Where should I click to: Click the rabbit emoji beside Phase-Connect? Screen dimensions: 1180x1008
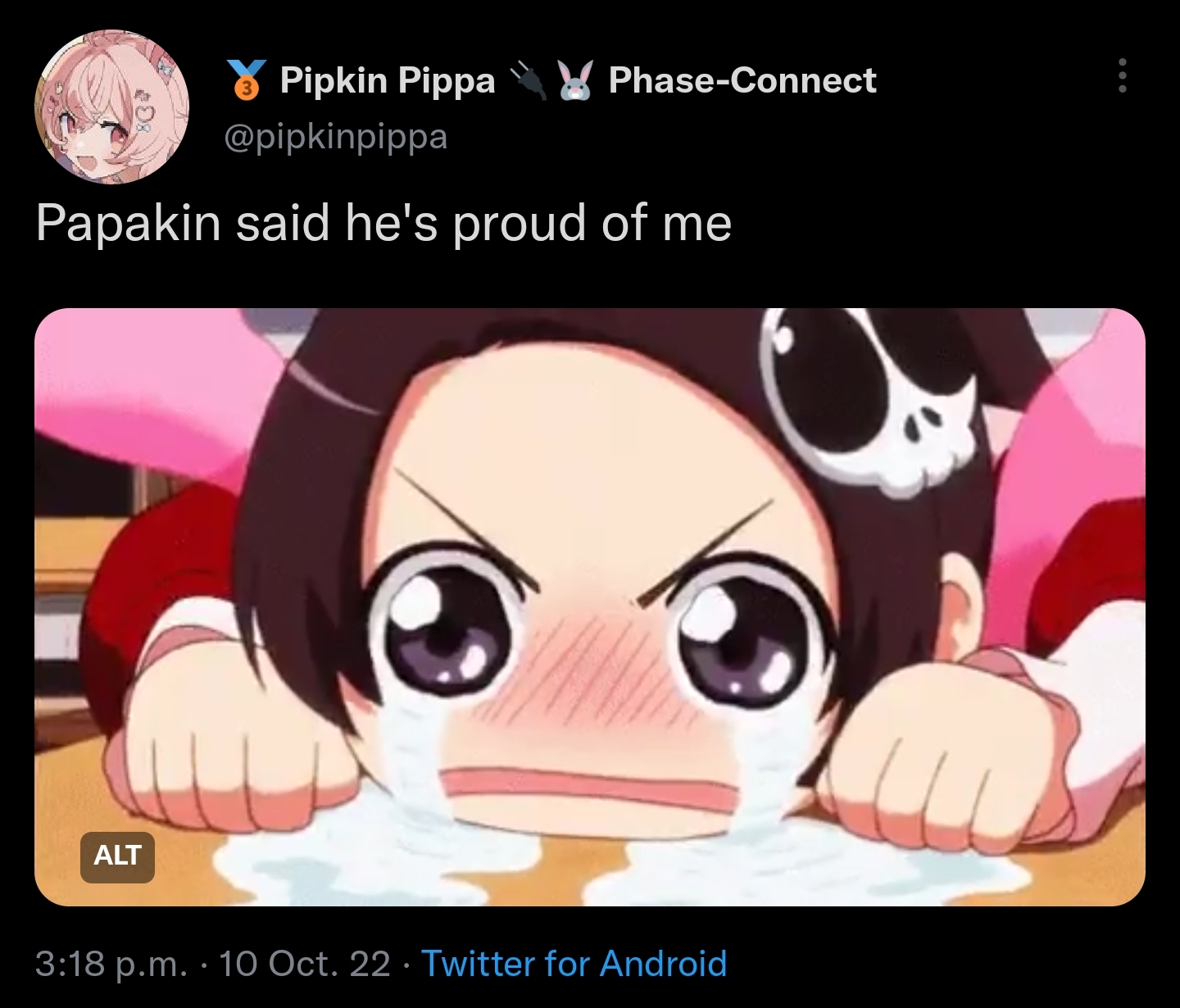(x=579, y=80)
